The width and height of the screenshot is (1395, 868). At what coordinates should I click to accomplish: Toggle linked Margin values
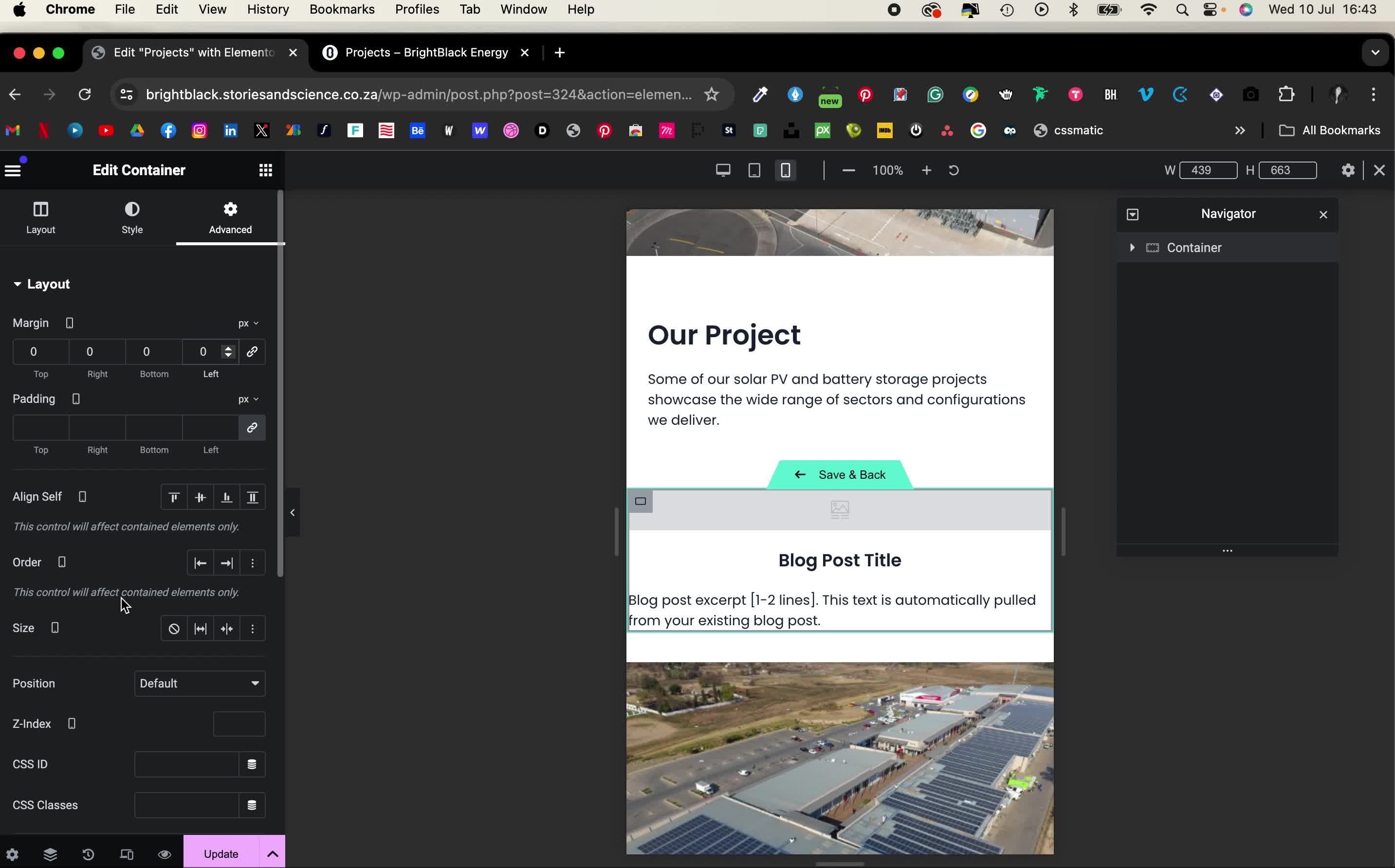coord(252,352)
